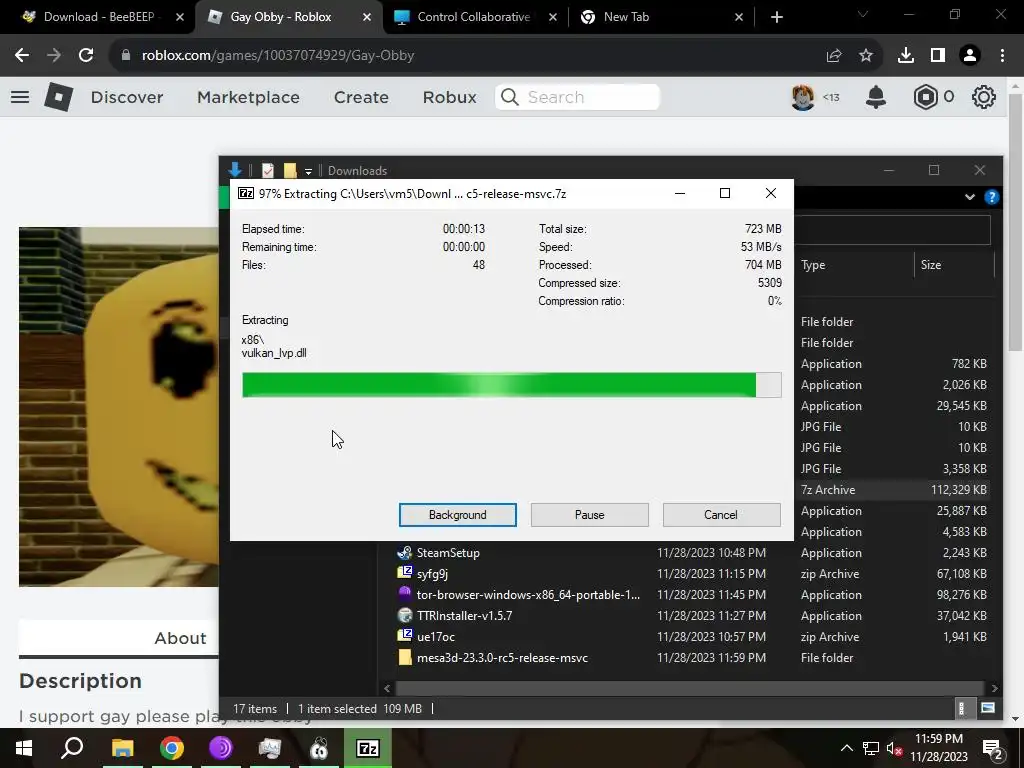Screen dimensions: 1024x768
Task: Open volume control in tray
Action: tap(894, 748)
